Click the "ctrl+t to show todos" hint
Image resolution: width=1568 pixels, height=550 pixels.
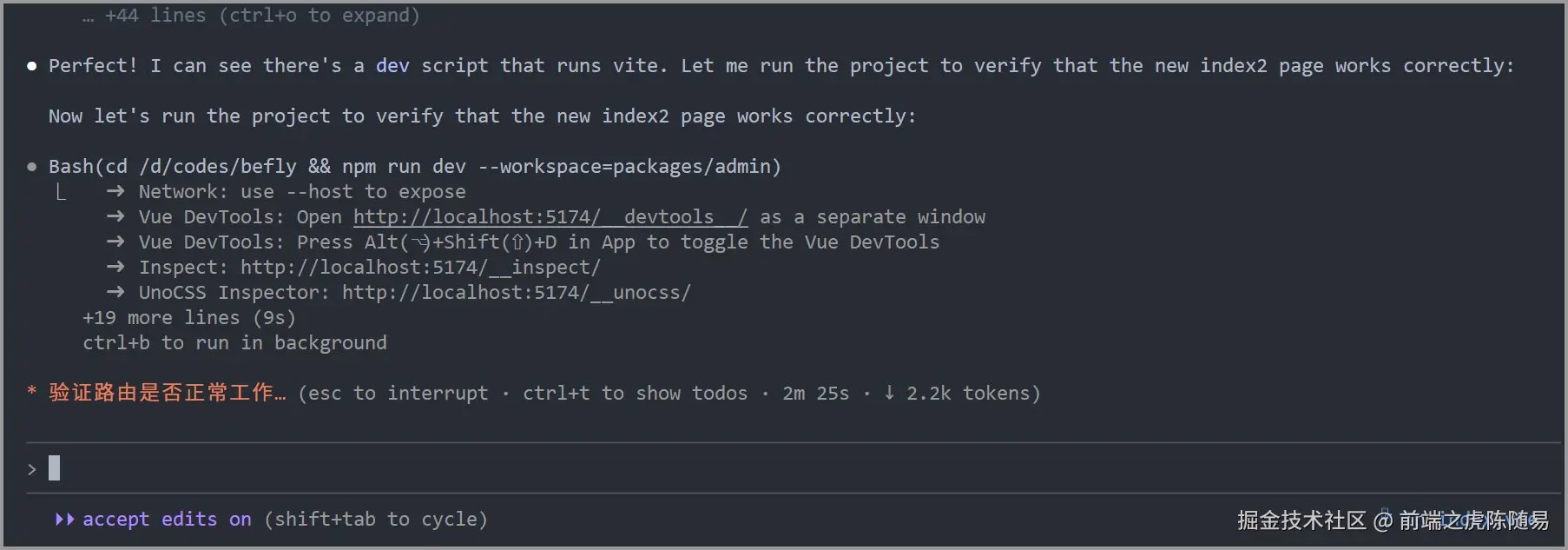coord(635,394)
